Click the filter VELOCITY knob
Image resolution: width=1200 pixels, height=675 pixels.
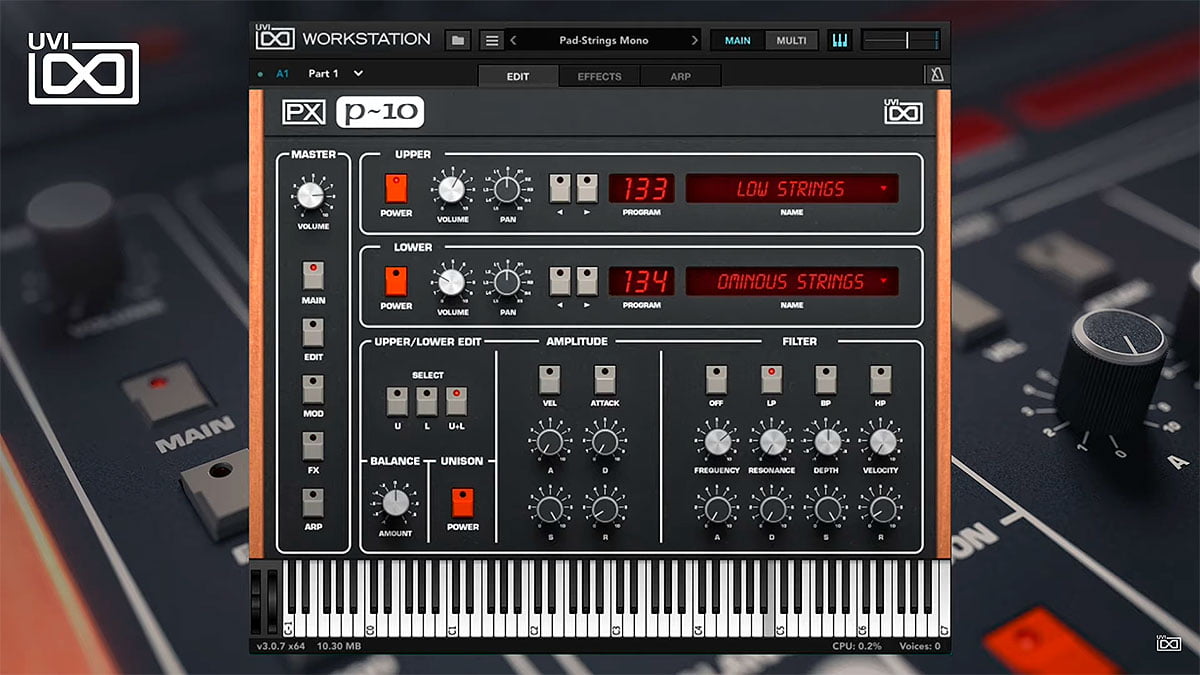point(881,441)
